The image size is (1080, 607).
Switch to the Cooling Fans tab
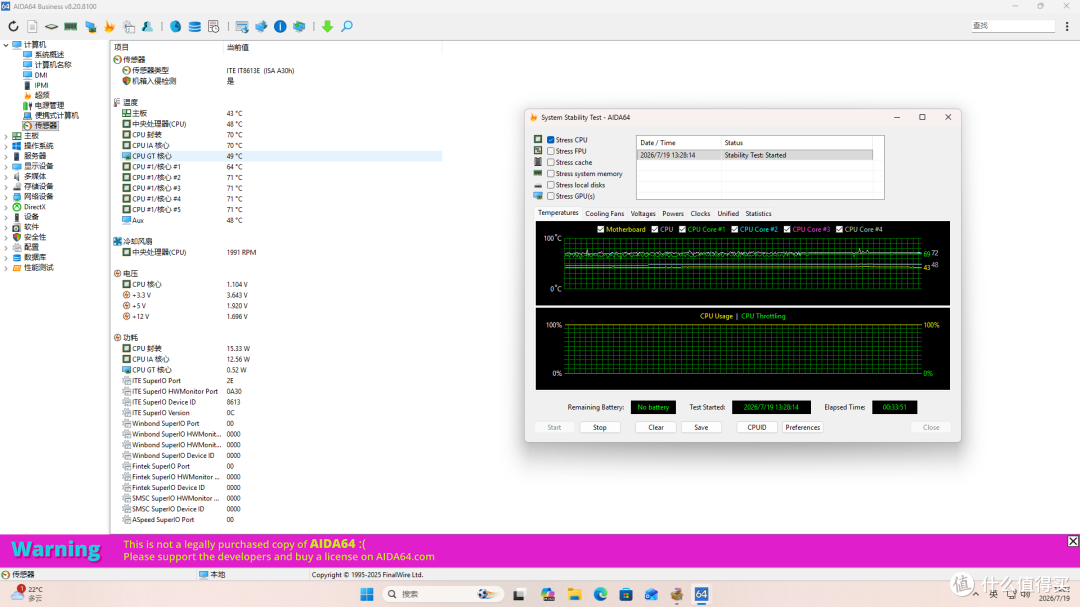click(604, 214)
